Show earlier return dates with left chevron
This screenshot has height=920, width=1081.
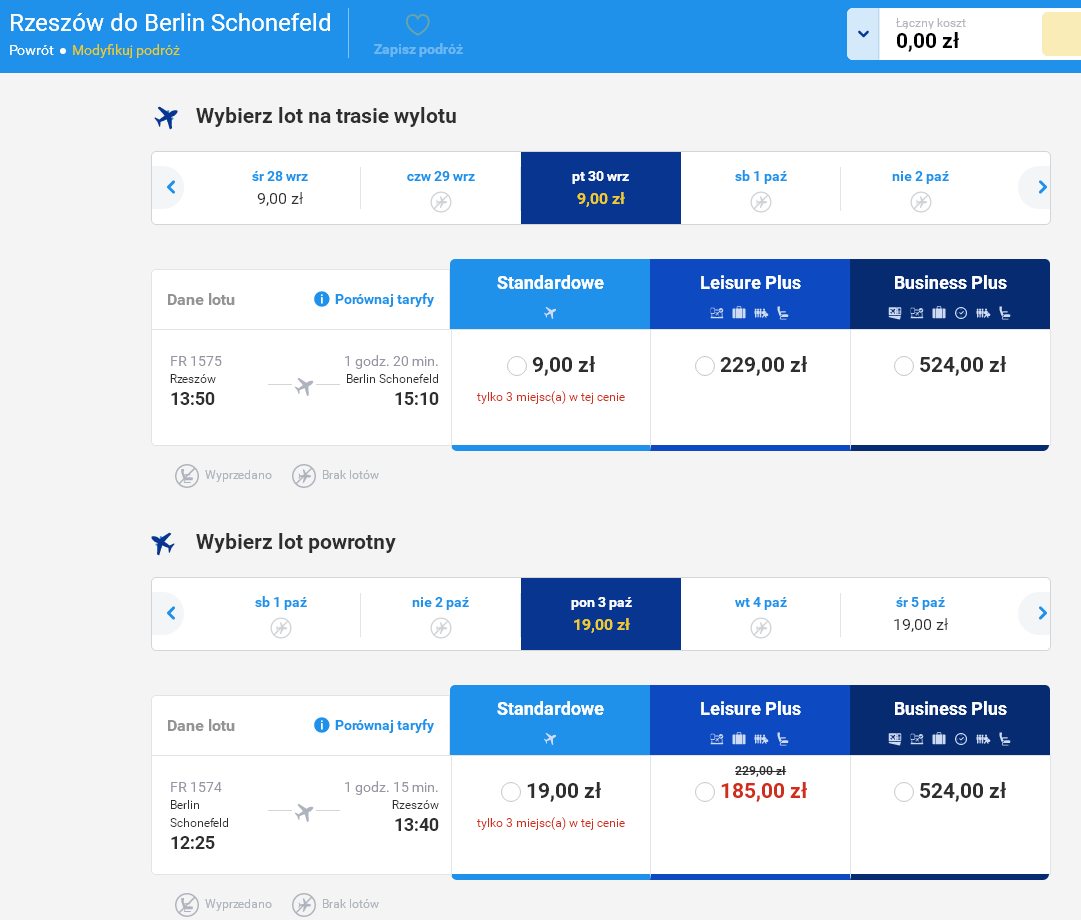171,613
